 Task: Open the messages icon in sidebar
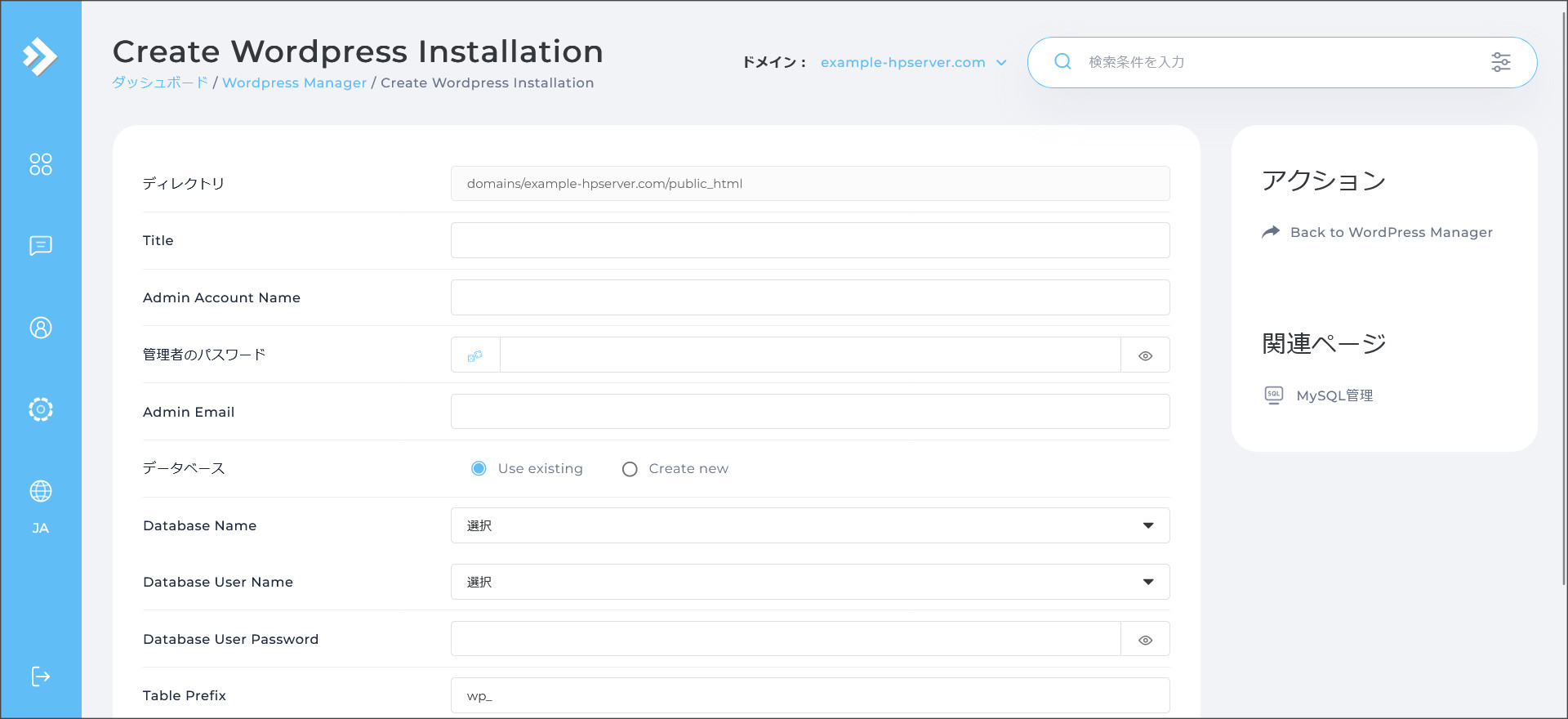40,245
